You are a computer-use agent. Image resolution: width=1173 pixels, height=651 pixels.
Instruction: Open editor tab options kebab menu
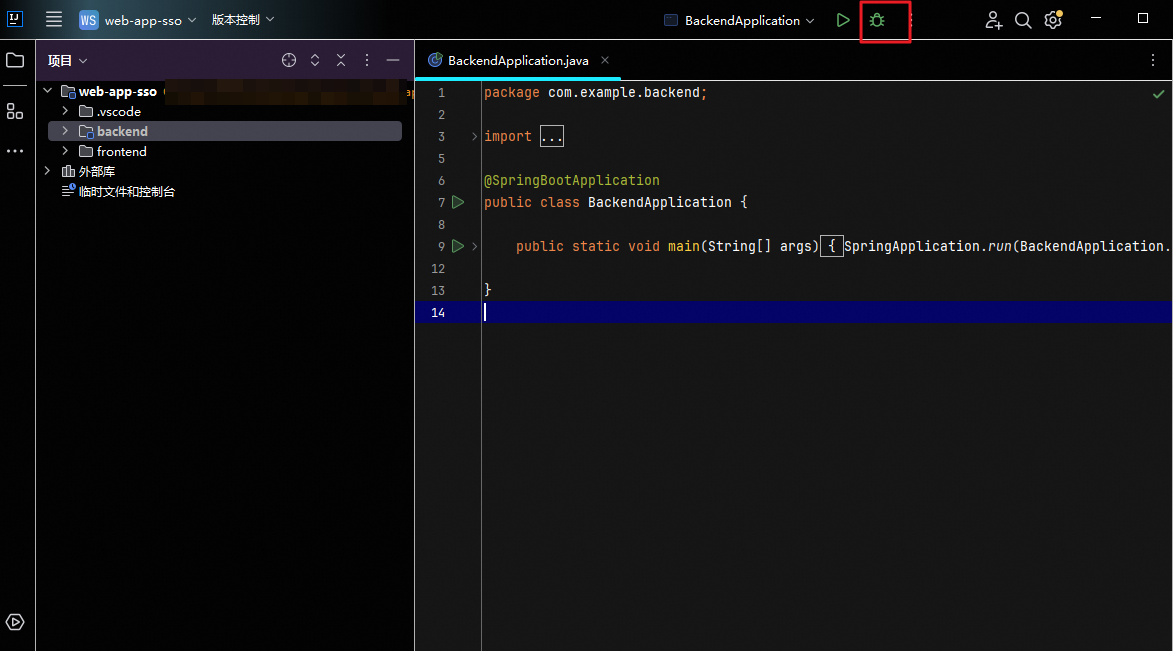(x=1153, y=61)
